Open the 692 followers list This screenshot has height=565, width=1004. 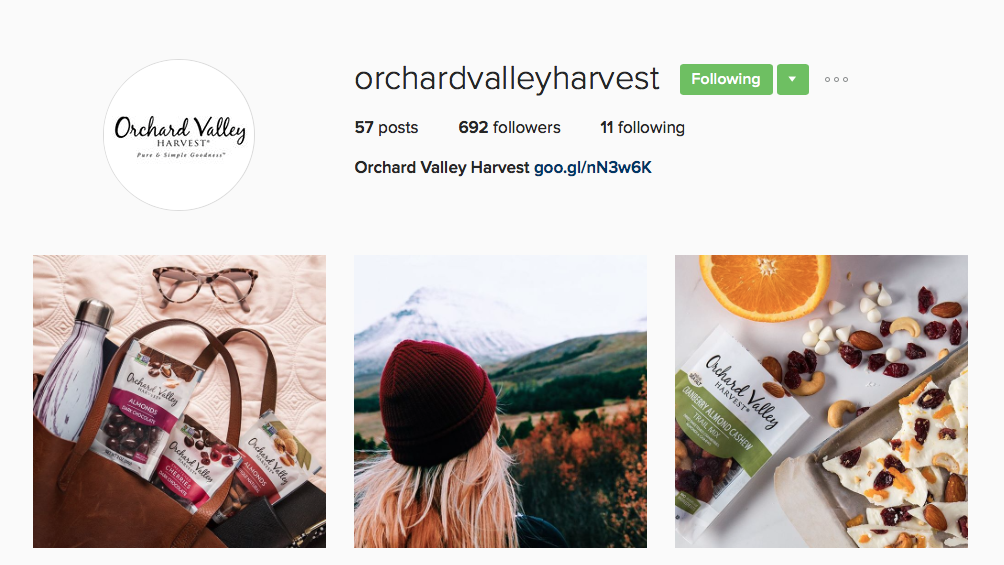coord(509,127)
